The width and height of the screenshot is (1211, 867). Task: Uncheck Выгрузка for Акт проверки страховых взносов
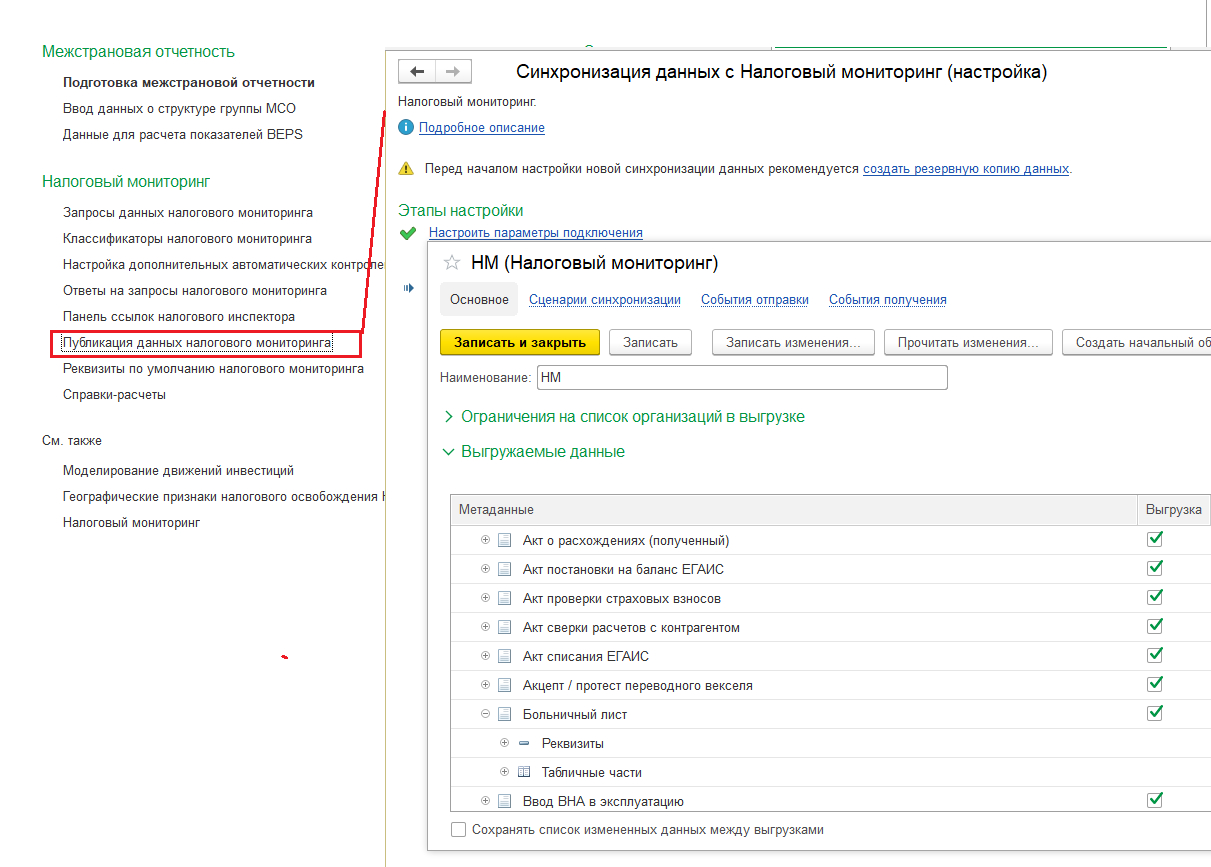point(1155,597)
